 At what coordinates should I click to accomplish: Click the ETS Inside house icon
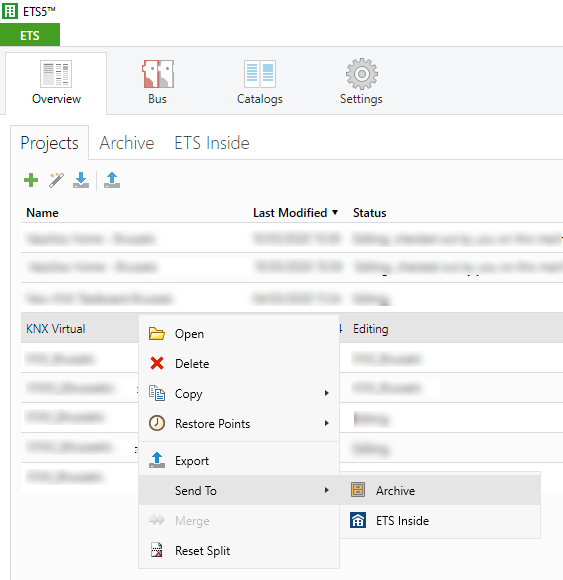click(x=358, y=520)
